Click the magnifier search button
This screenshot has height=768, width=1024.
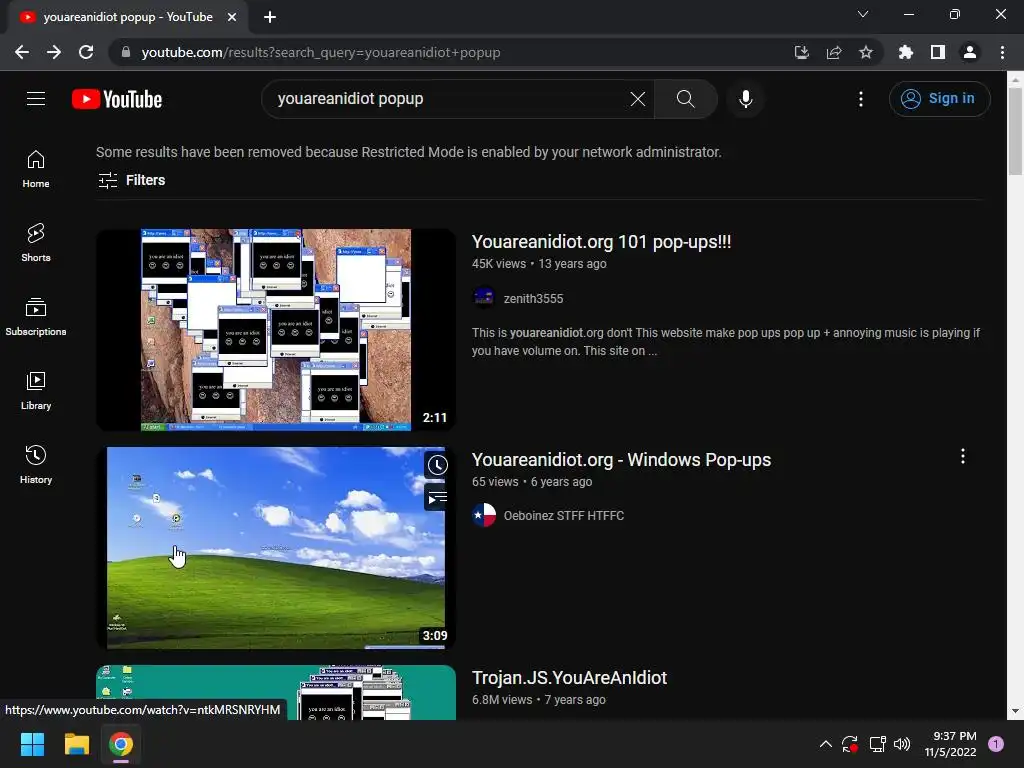coord(685,99)
